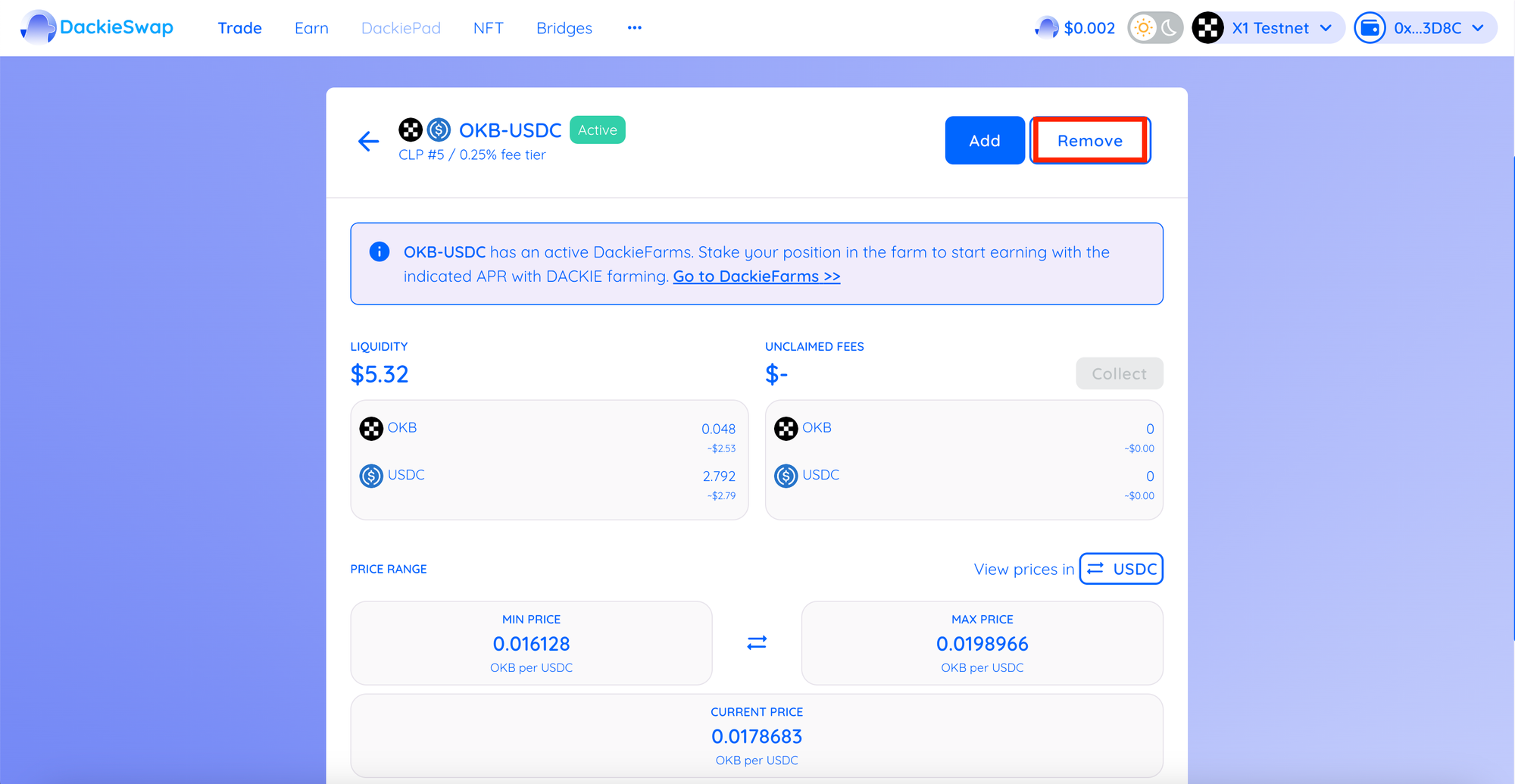Open the DackiePad menu
Screen dimensions: 1515x784
[x=401, y=28]
